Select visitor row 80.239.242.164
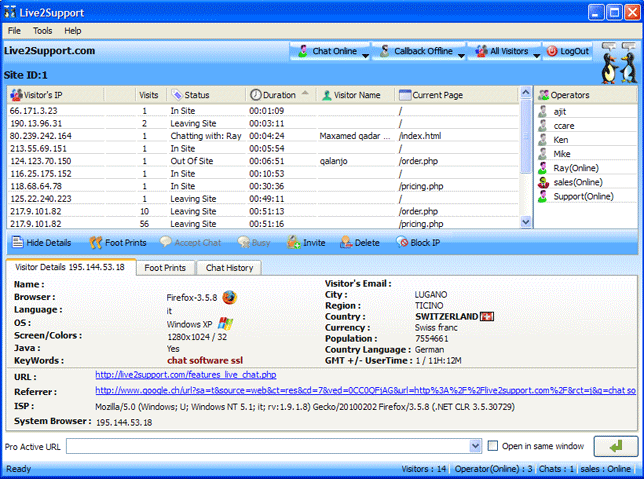Image resolution: width=644 pixels, height=479 pixels. 263,136
